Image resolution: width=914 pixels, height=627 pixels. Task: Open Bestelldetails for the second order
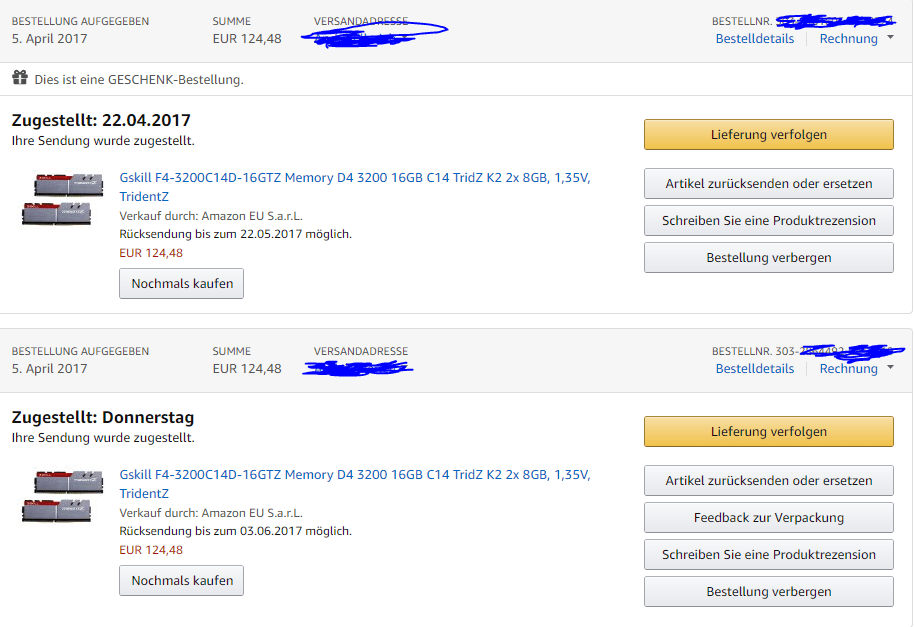[754, 368]
